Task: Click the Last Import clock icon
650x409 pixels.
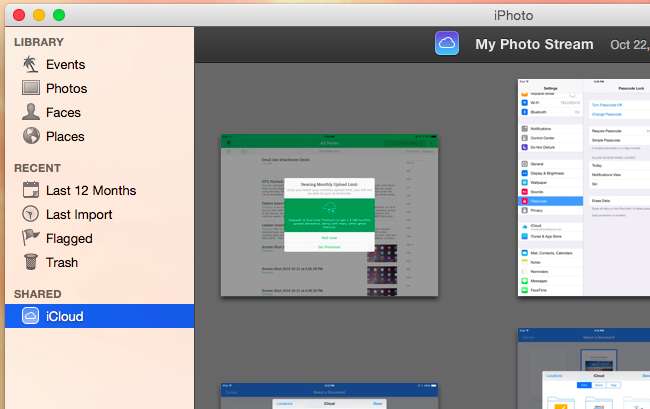Action: click(x=30, y=214)
